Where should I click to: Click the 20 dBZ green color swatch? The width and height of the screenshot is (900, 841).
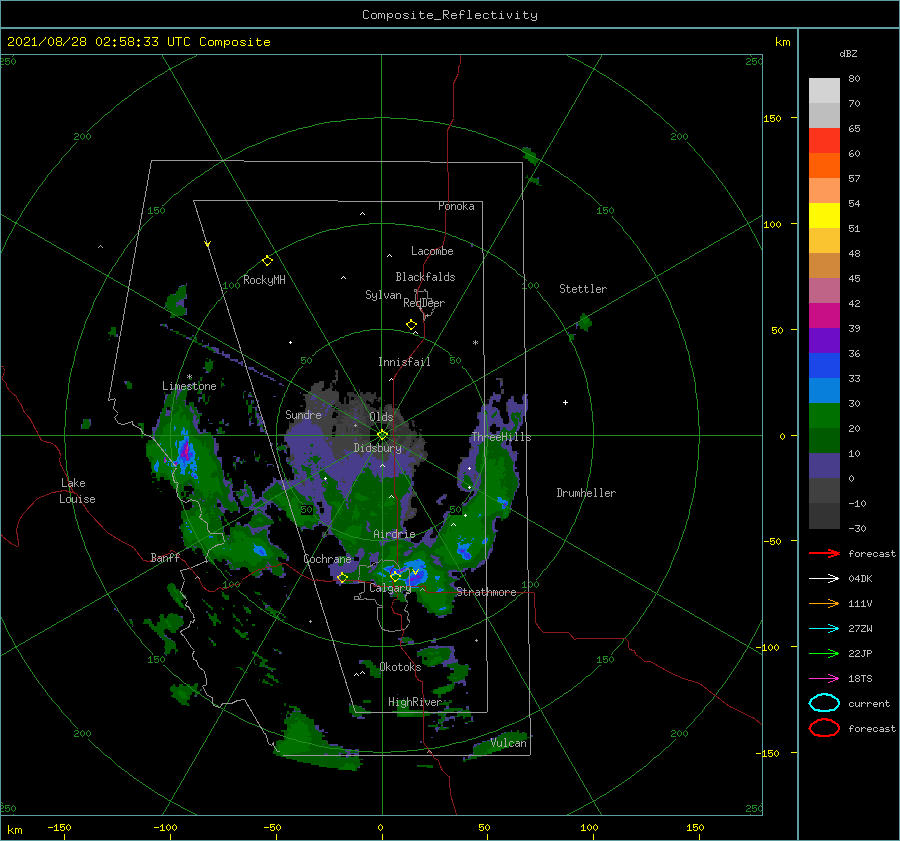(824, 416)
